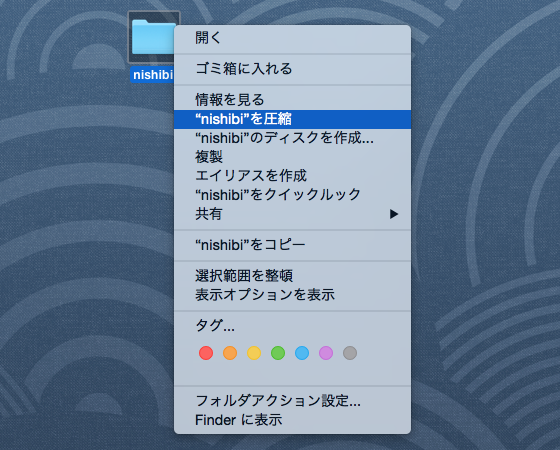Click the nishibi folder name label
Image resolution: width=560 pixels, height=450 pixels.
coord(152,75)
